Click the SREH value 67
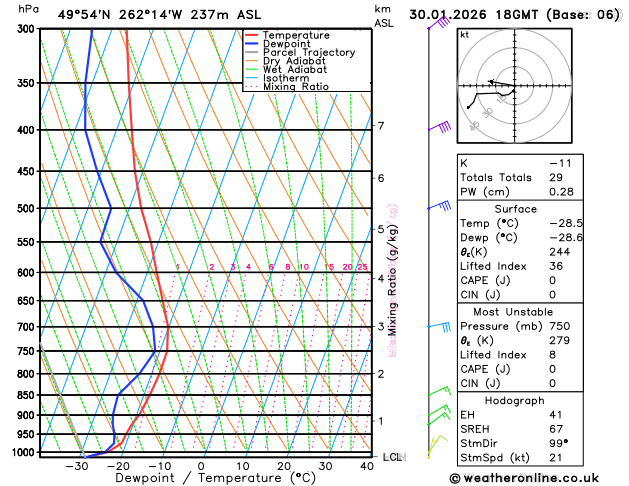This screenshot has height=486, width=629. (x=556, y=429)
